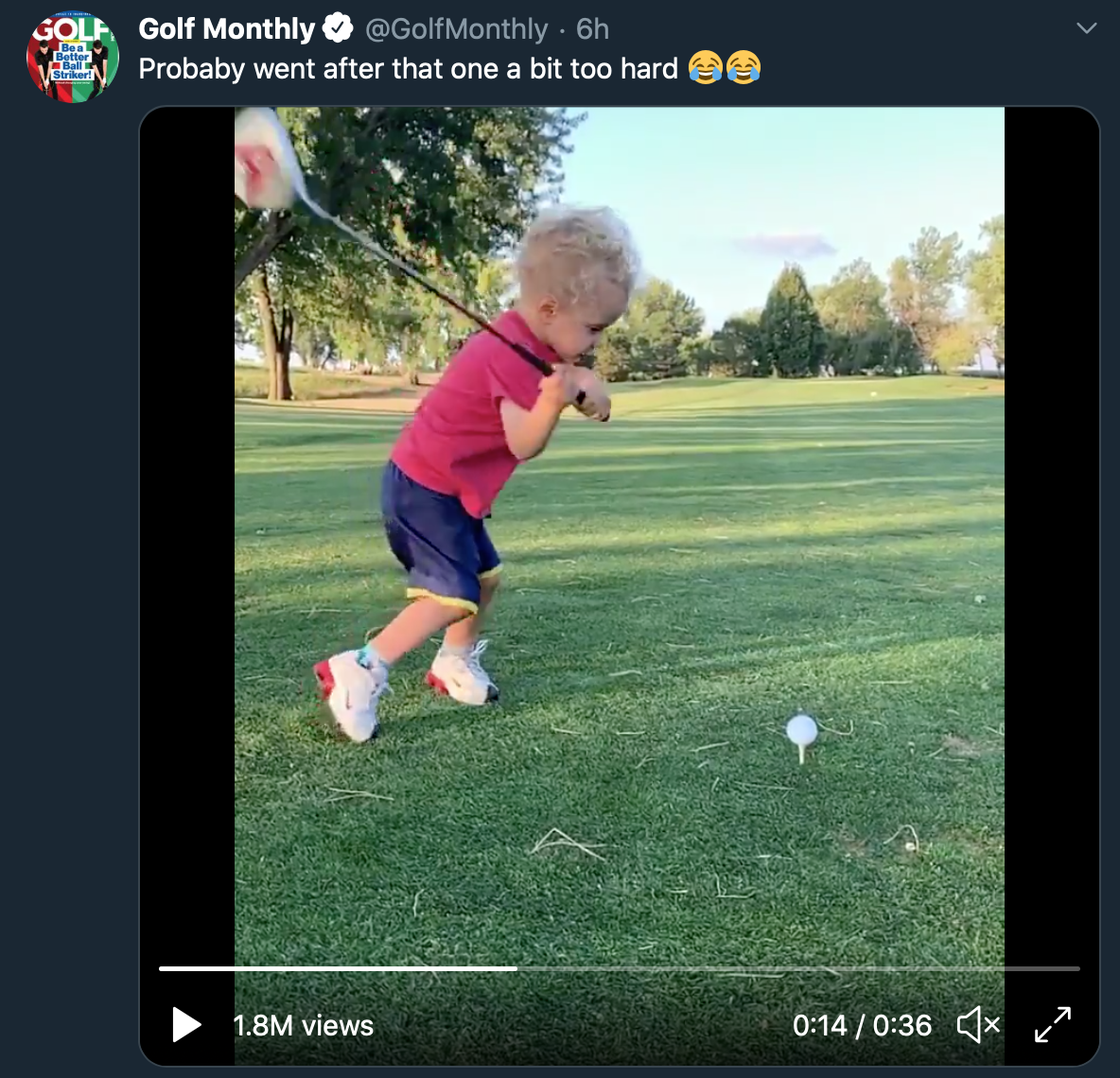Image resolution: width=1120 pixels, height=1078 pixels.
Task: Click the golf ball on the tee
Action: pyautogui.click(x=801, y=730)
